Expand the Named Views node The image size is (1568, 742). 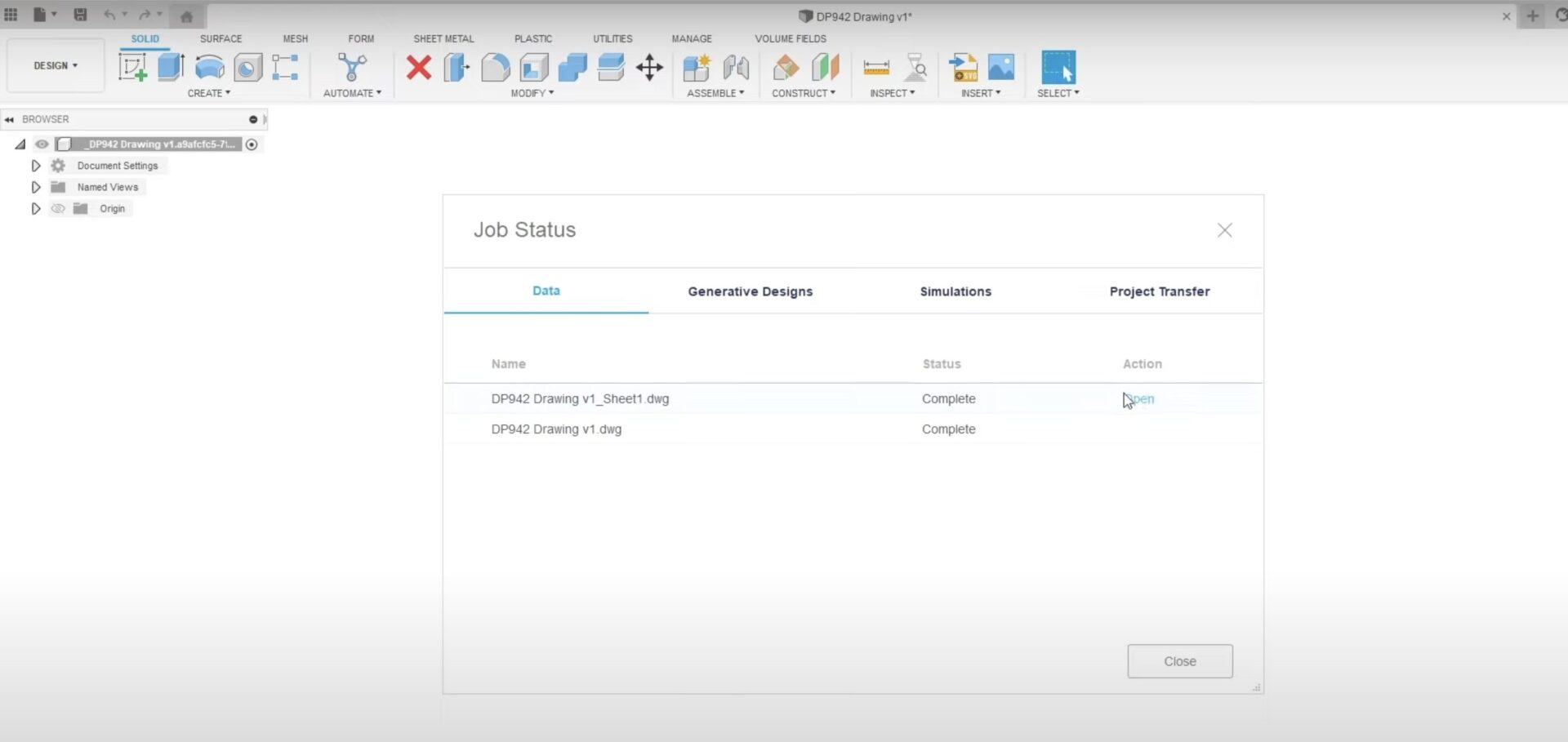35,187
